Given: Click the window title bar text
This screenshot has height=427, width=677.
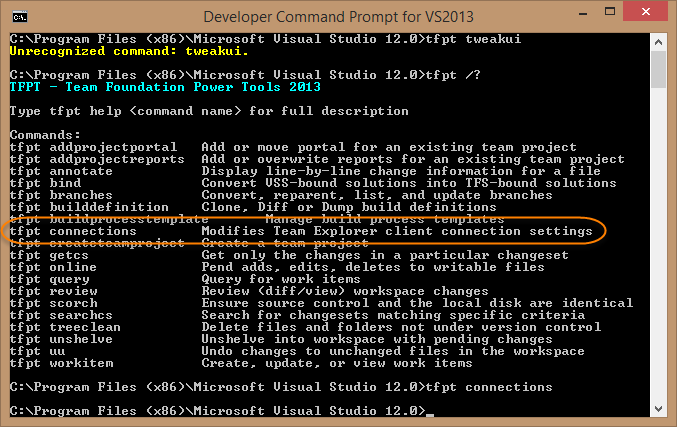Looking at the screenshot, I should (338, 17).
